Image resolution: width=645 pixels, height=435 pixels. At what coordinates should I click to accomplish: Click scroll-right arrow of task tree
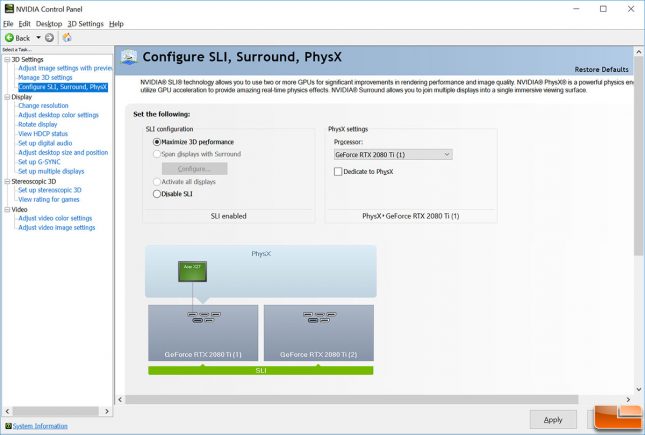[107, 411]
